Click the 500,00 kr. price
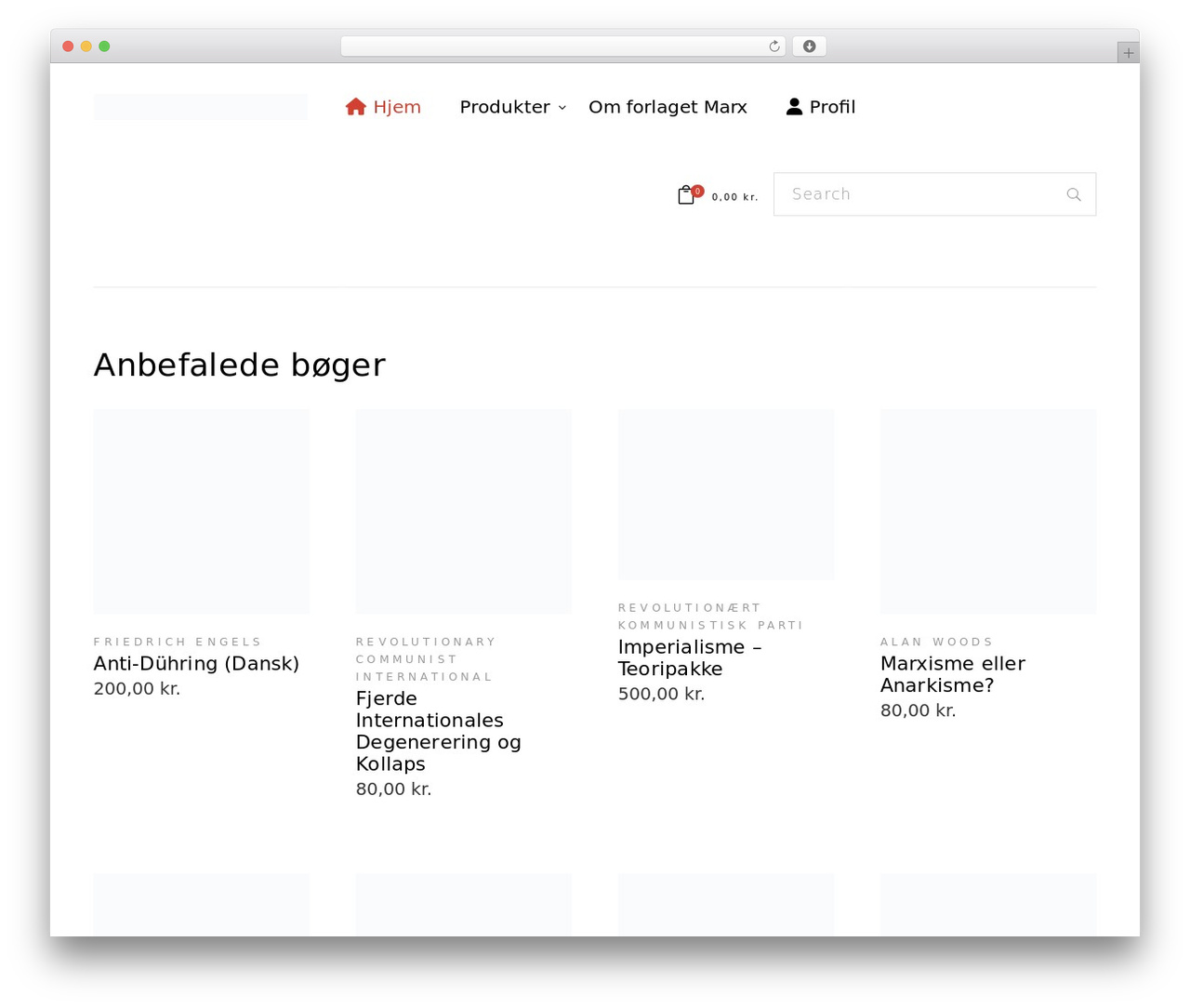This screenshot has width=1190, height=1008. [x=661, y=695]
